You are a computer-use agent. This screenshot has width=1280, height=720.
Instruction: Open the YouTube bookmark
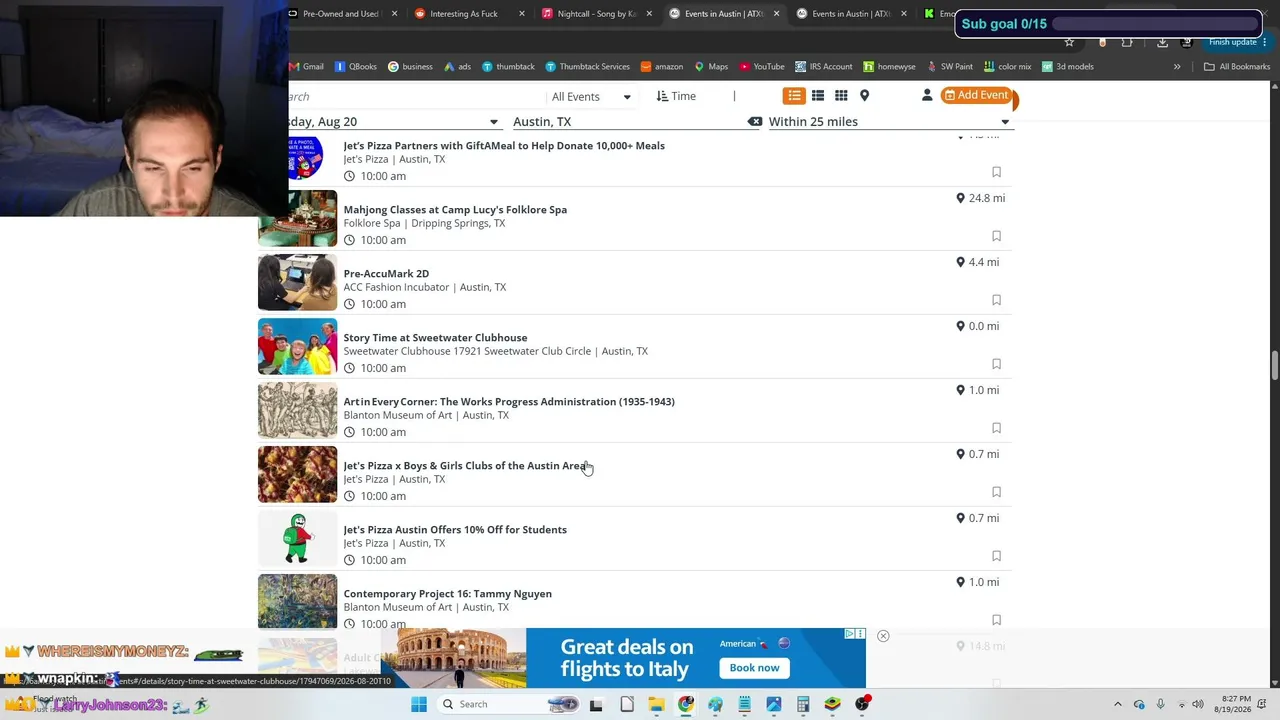762,67
